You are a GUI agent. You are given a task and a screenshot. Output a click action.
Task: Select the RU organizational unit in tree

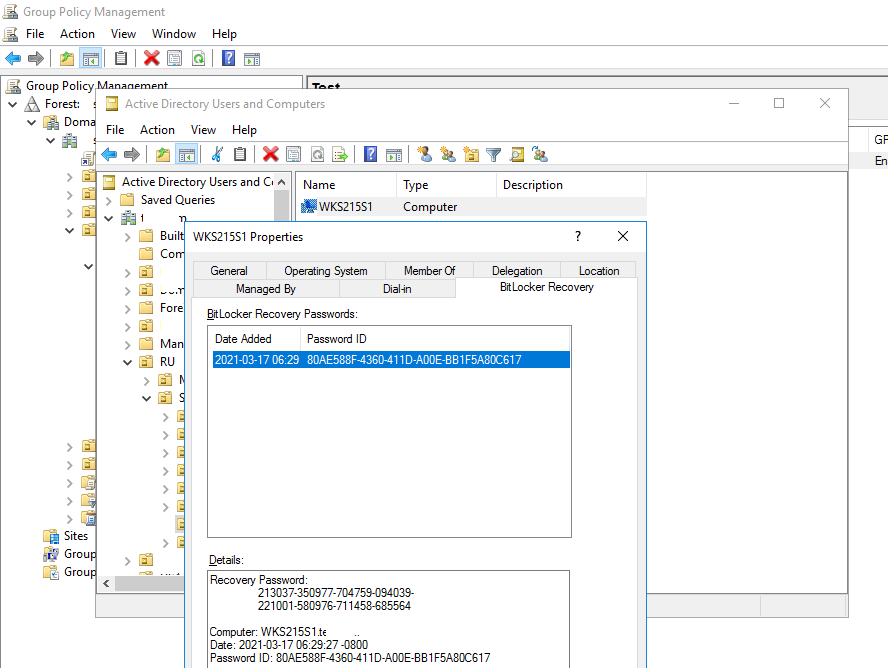[168, 362]
